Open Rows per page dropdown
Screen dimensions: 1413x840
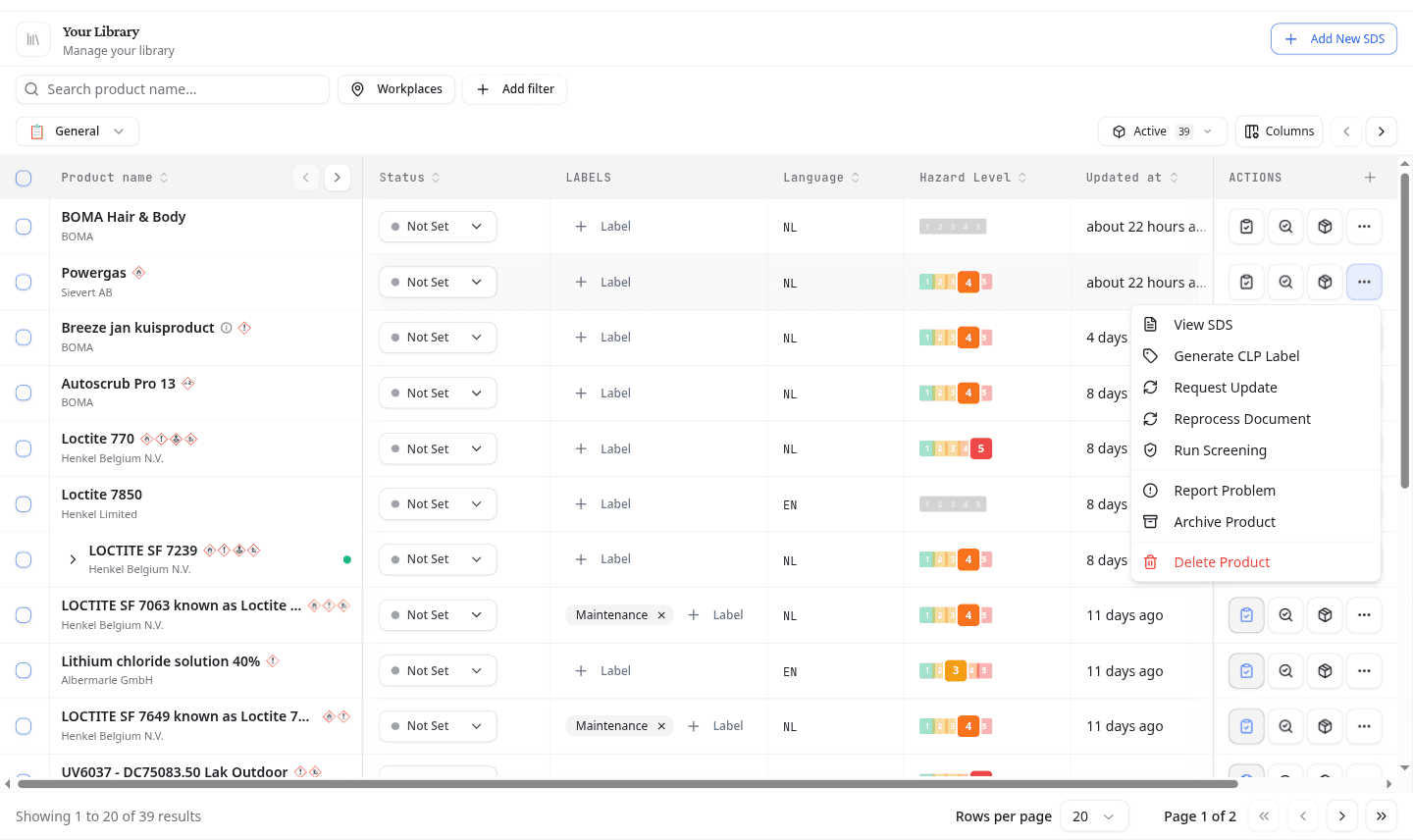(1094, 816)
